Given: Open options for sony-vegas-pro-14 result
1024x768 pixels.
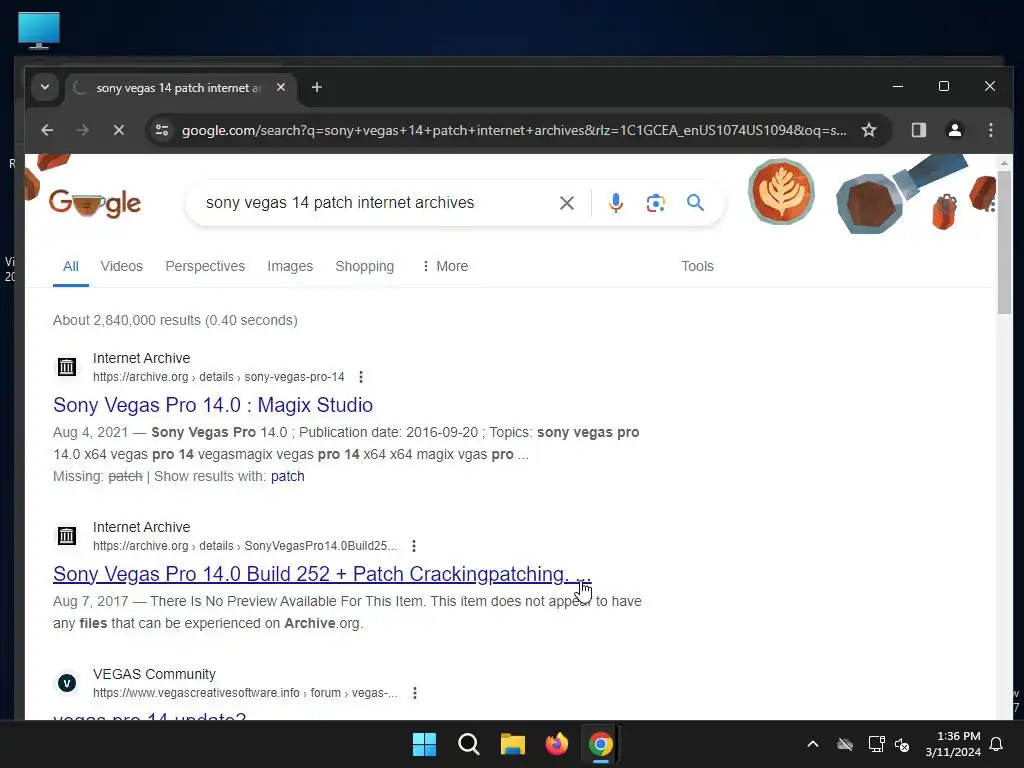Looking at the screenshot, I should [360, 377].
